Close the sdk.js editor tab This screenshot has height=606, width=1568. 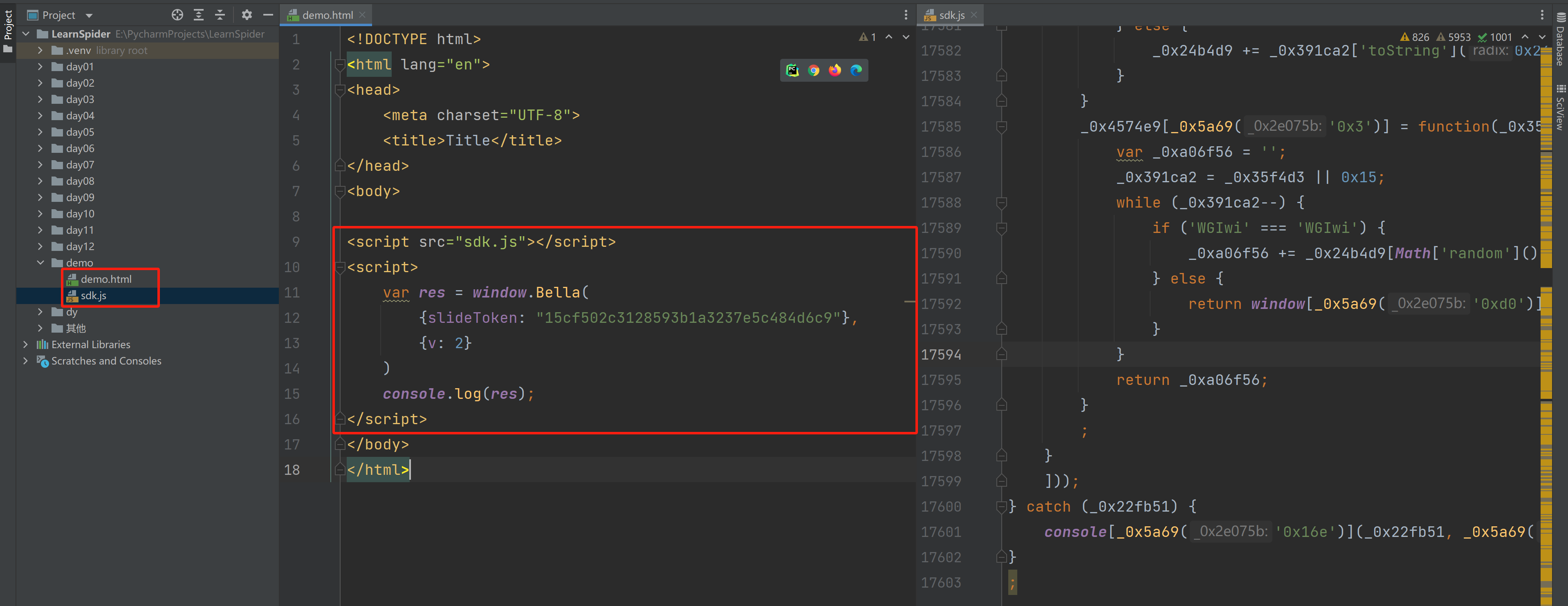(x=974, y=15)
